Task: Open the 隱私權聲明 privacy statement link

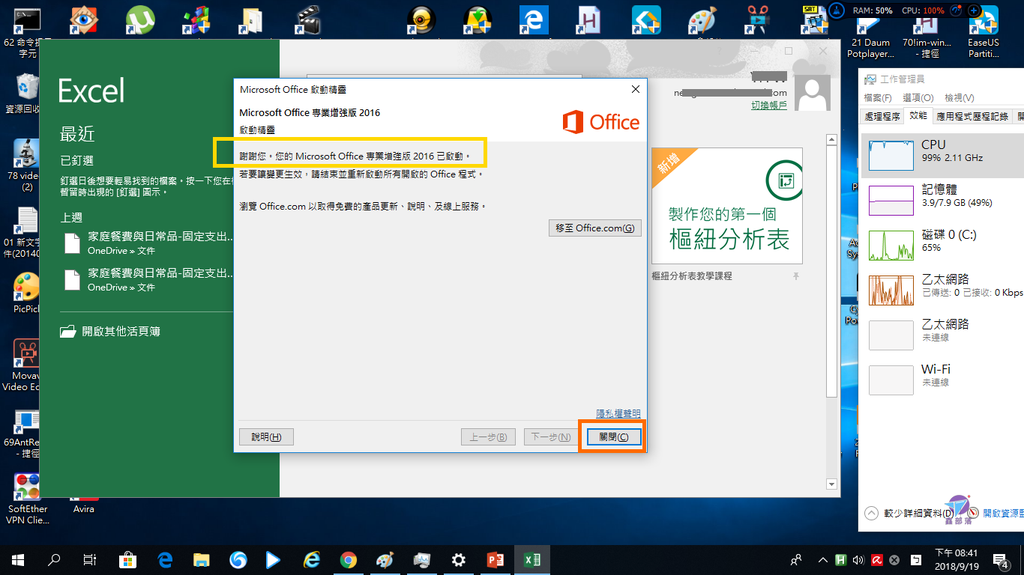Action: (618, 414)
